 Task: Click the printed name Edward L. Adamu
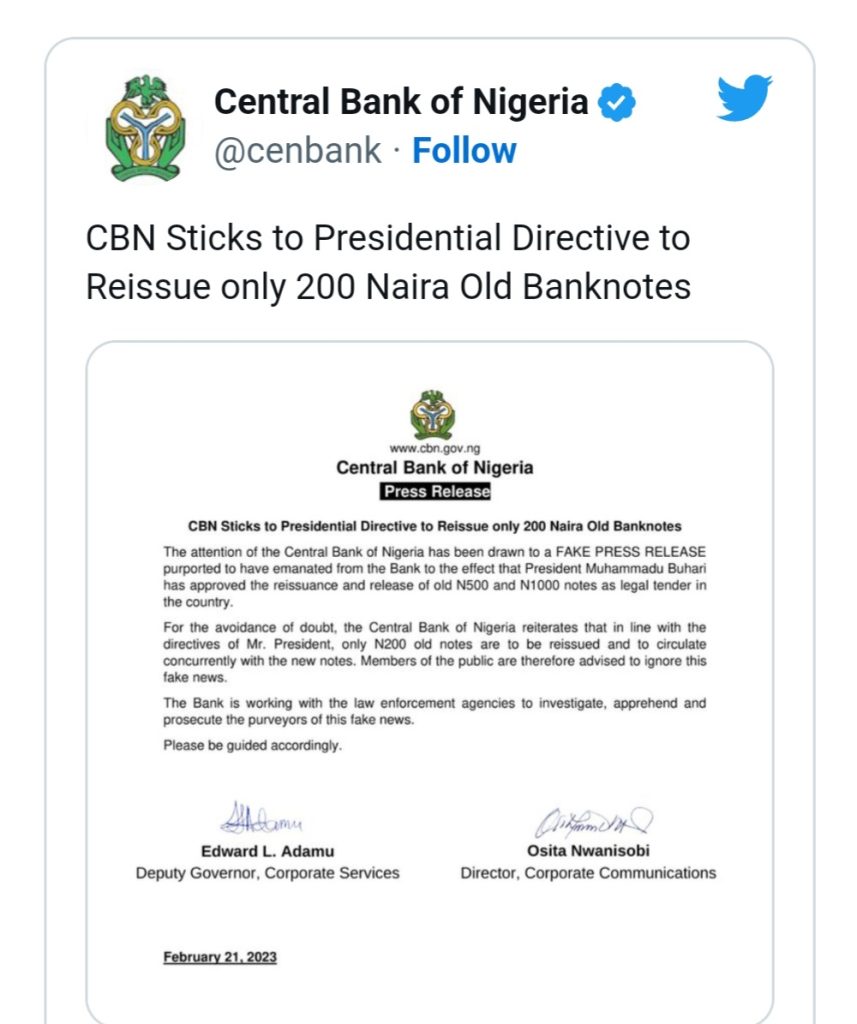(x=268, y=851)
